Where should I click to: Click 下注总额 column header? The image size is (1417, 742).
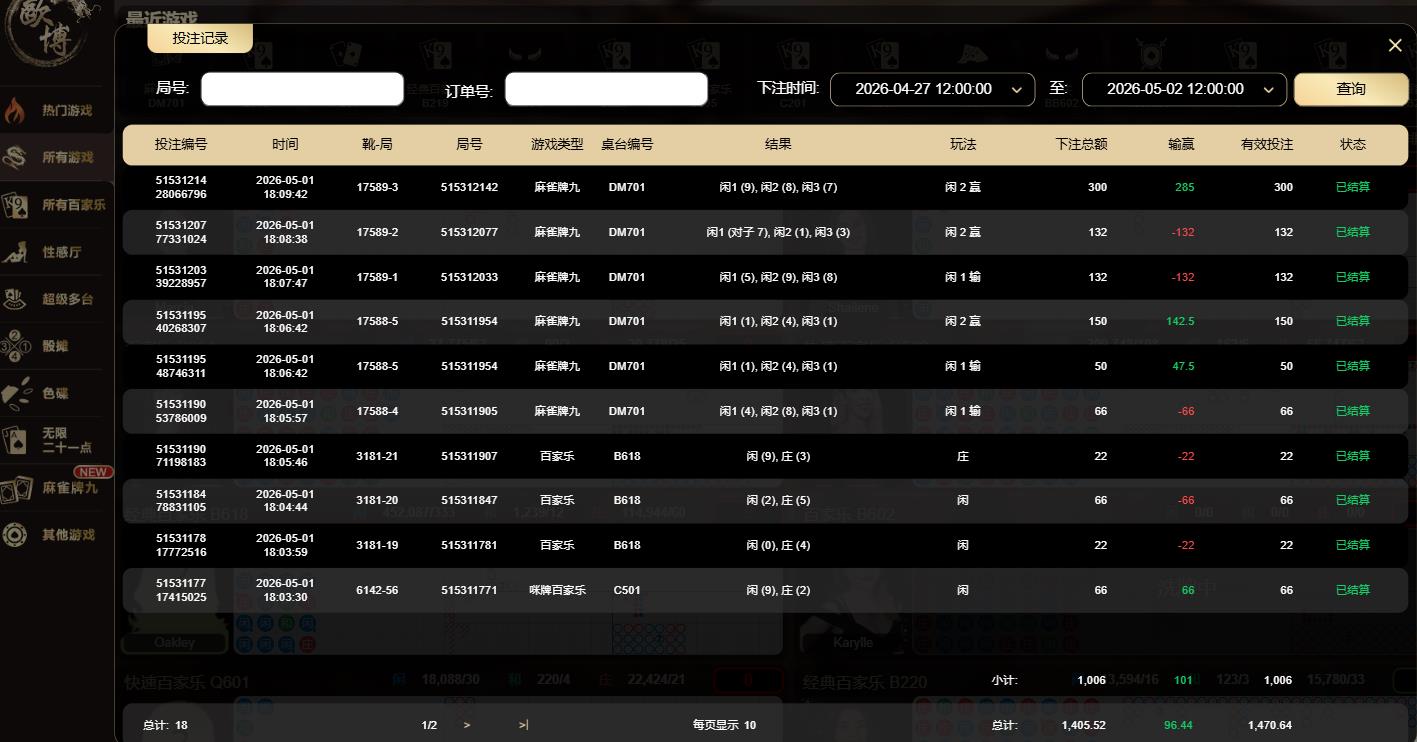[x=1081, y=144]
